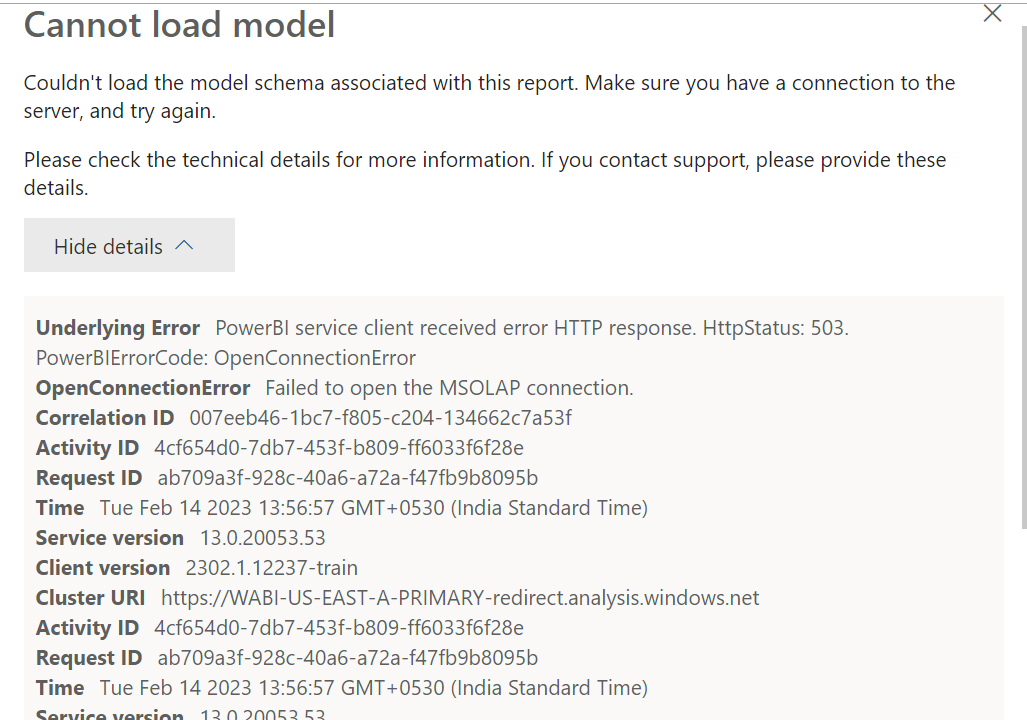Click Client version value 2302.1.12237-train
Screen dimensions: 1027x720
272,568
